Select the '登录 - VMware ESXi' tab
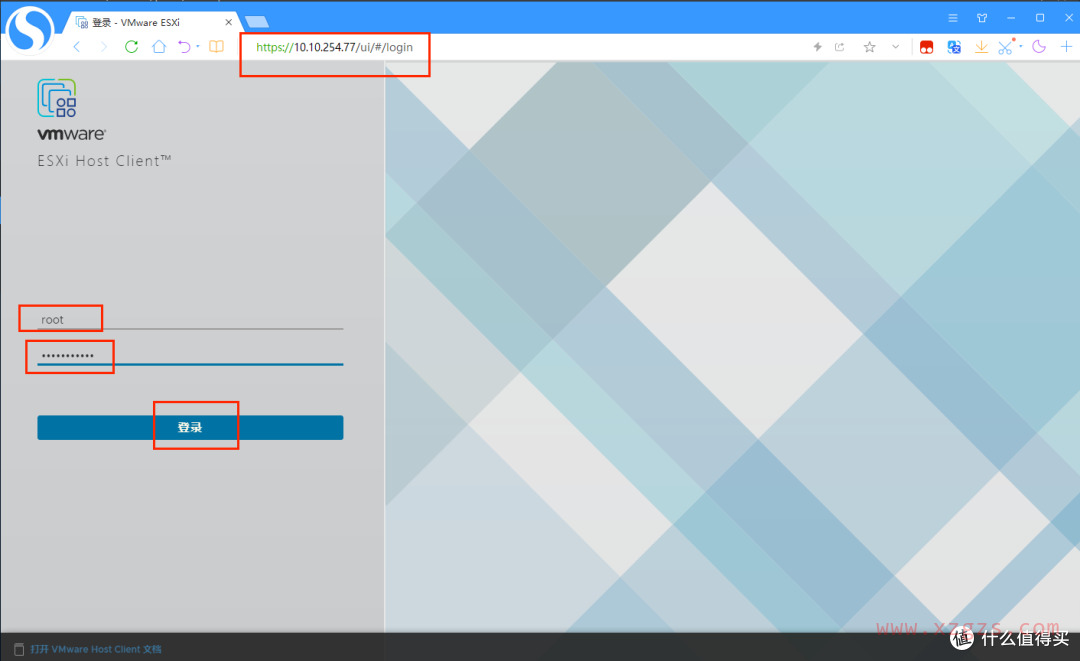Screen dimensions: 1080x661 [150, 21]
